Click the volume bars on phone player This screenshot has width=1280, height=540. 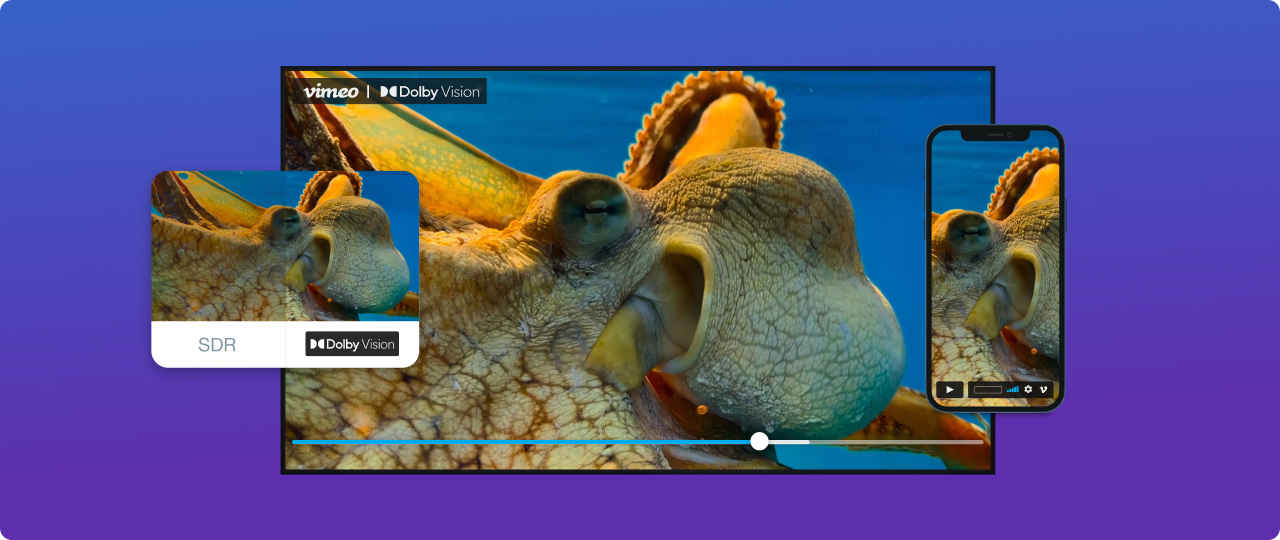[1012, 389]
